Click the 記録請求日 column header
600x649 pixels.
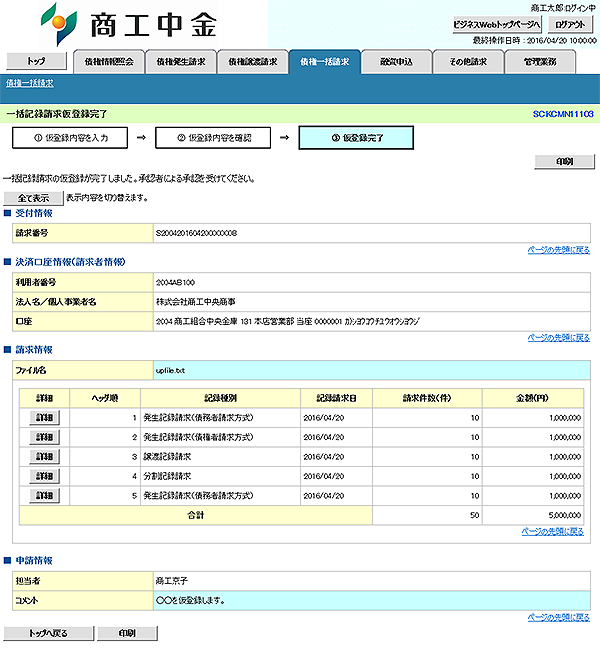[336, 398]
